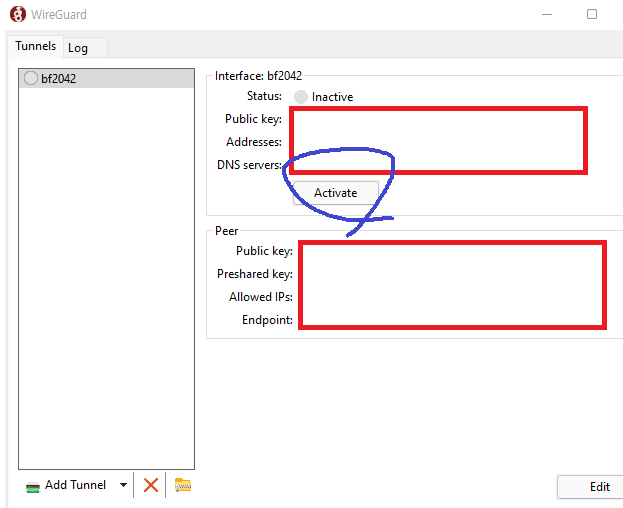Viewport: 623px width, 508px height.
Task: Select the Tunnels tab
Action: 36,46
